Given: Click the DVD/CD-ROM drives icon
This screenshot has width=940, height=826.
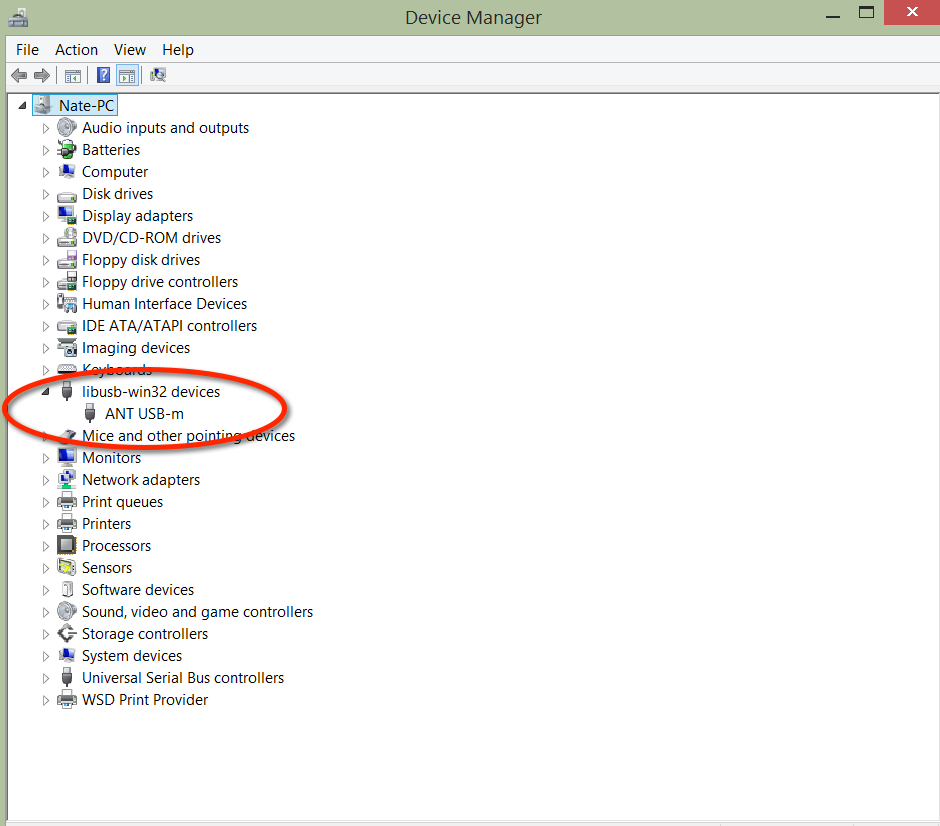Looking at the screenshot, I should (x=67, y=237).
